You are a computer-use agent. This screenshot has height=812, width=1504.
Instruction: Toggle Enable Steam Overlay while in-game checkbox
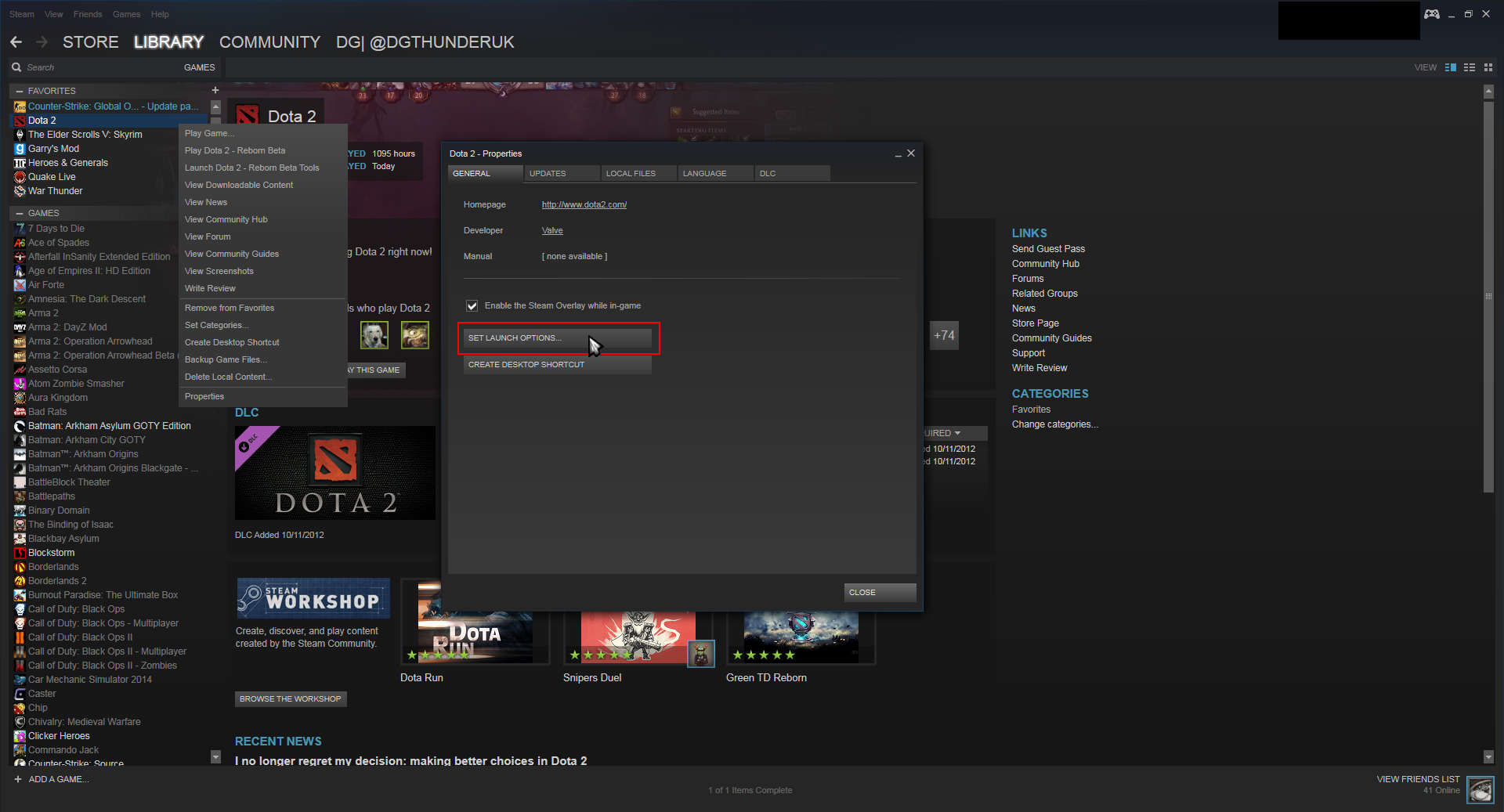click(472, 305)
